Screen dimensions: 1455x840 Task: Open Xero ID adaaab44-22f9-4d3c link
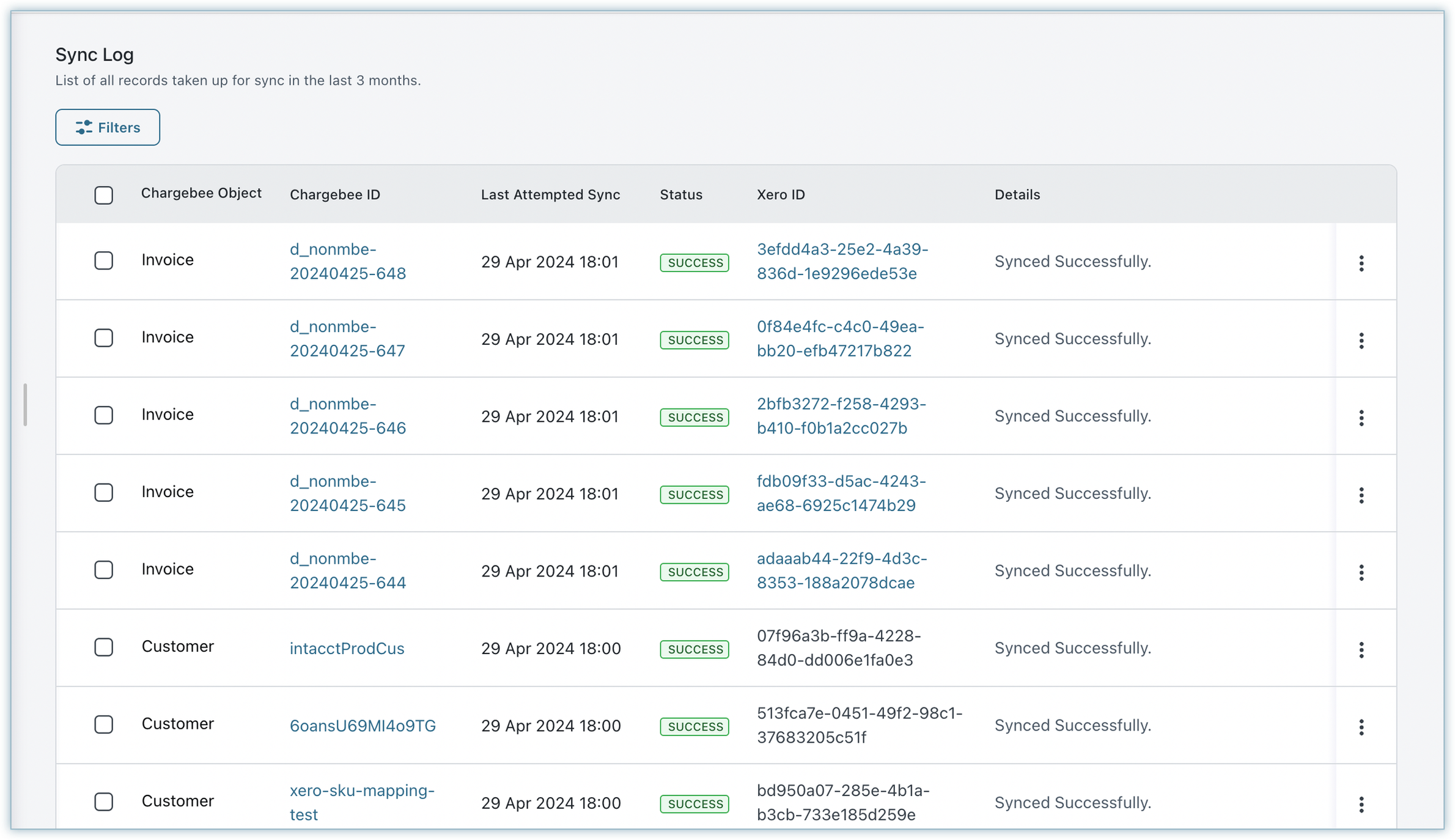point(841,570)
